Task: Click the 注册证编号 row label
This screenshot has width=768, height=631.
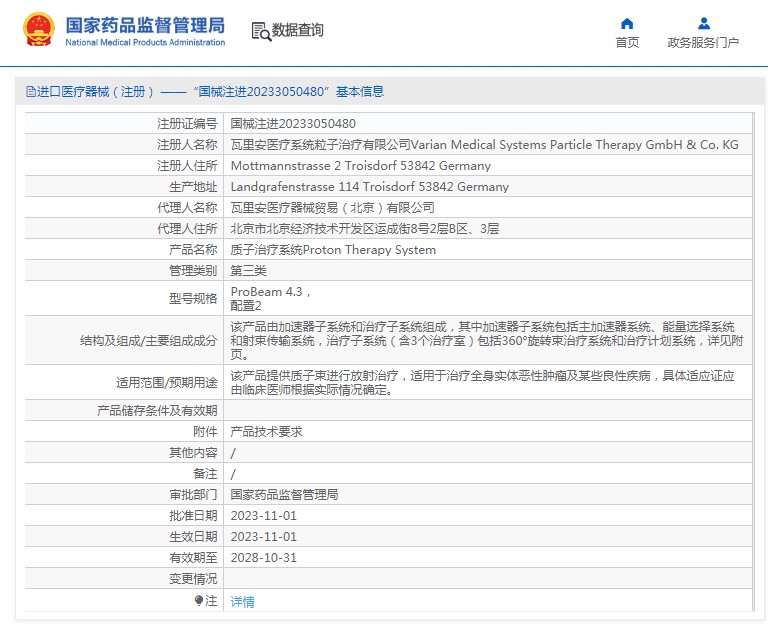Action: pyautogui.click(x=187, y=124)
